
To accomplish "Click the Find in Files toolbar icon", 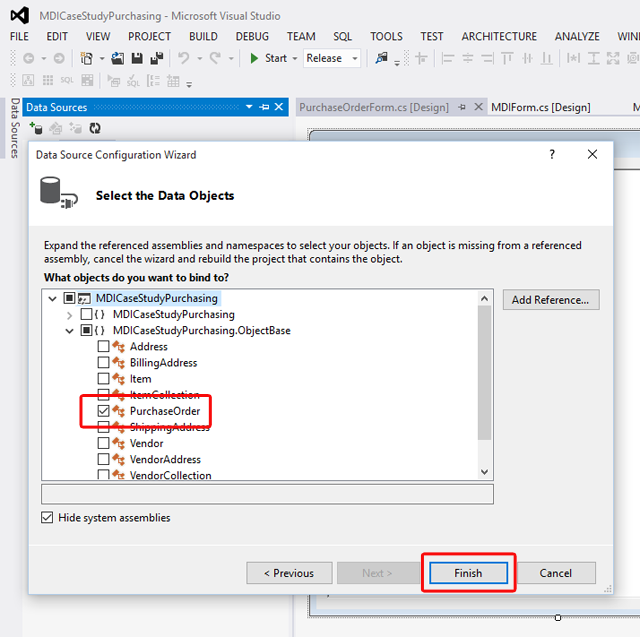I will click(382, 58).
